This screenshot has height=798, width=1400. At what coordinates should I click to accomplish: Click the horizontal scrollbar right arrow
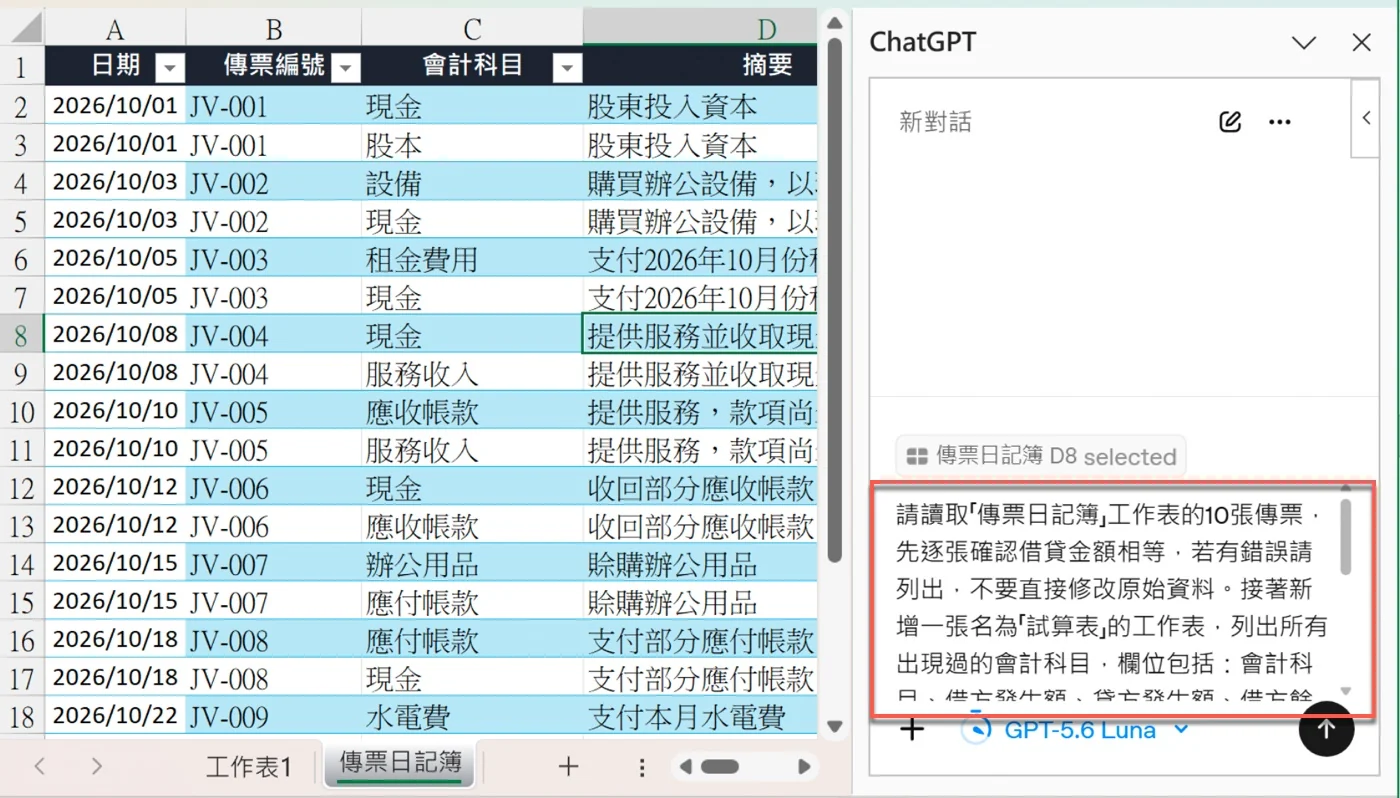[x=805, y=767]
